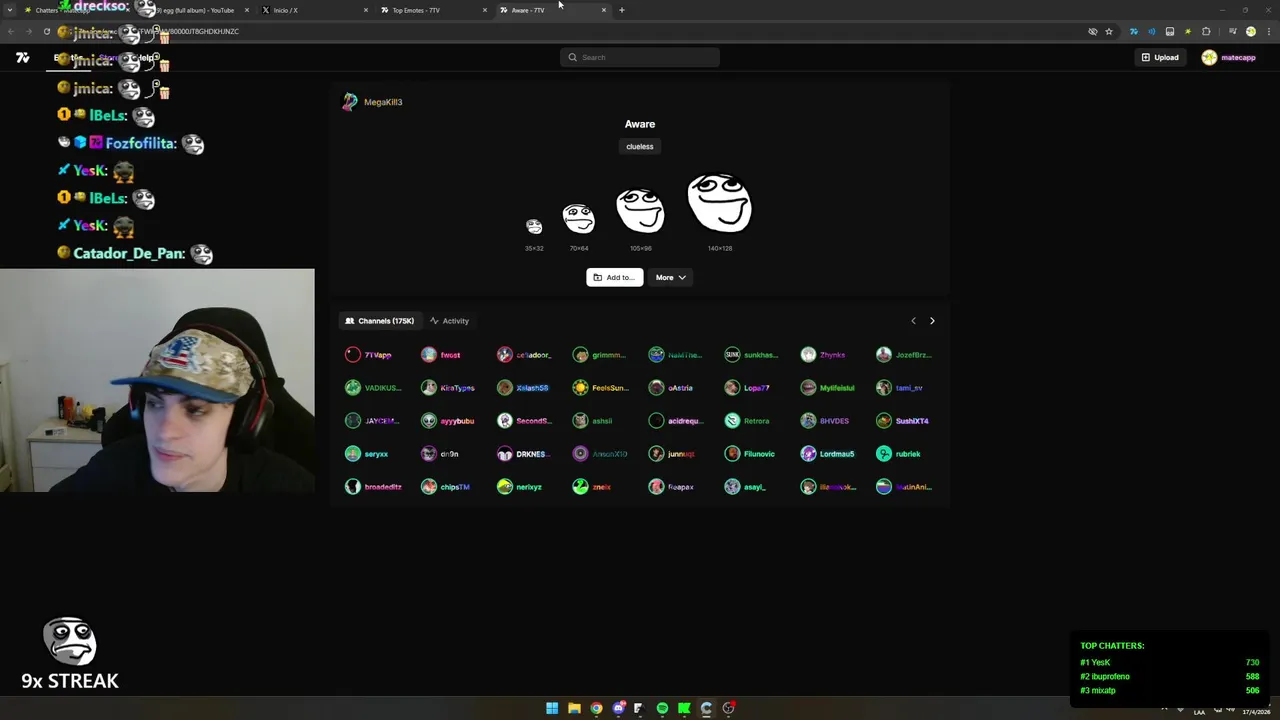
Task: Open the seryxx channel avatar
Action: (353, 454)
